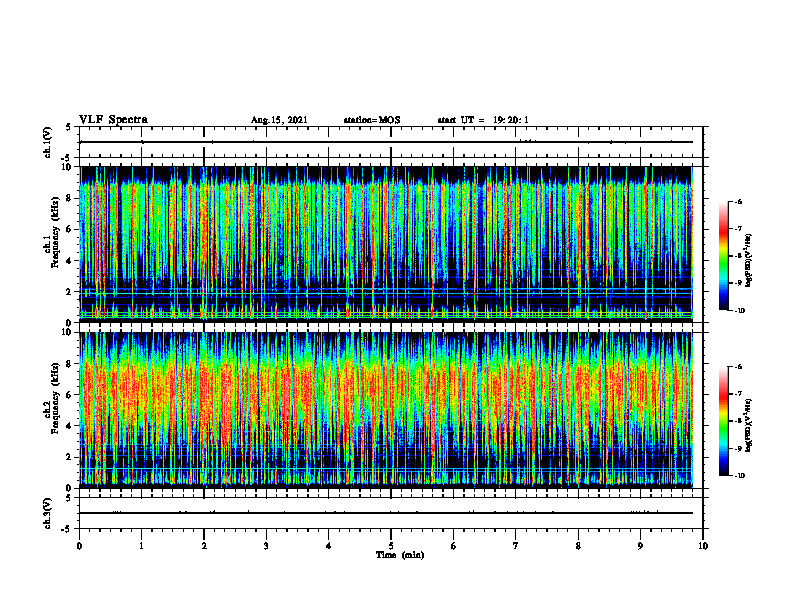
Task: Click time axis tick label '4'
Action: [329, 546]
